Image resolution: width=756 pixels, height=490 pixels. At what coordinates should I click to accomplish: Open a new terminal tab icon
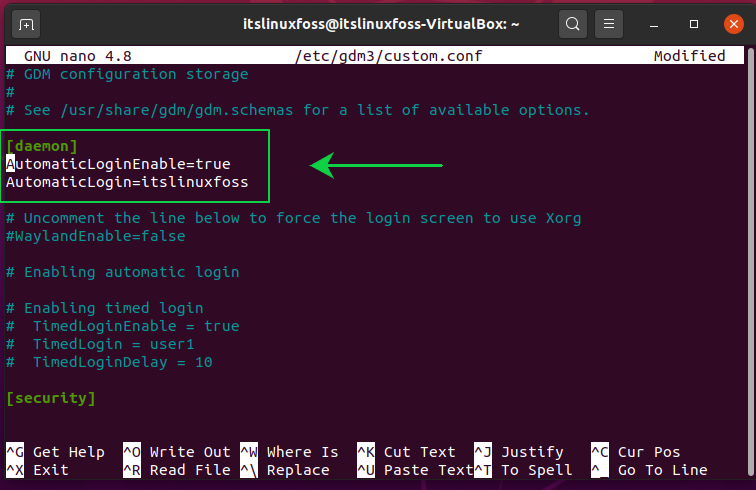pyautogui.click(x=26, y=24)
